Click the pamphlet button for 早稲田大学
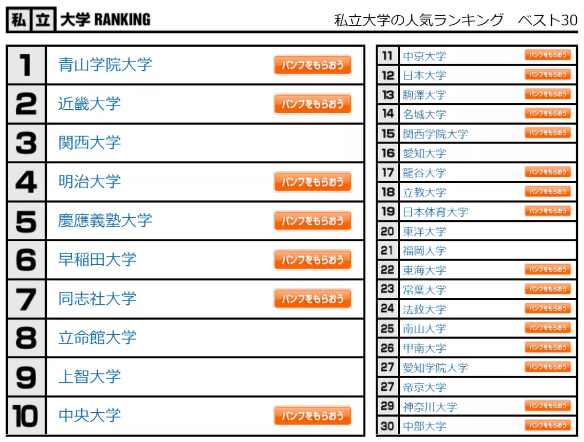The width and height of the screenshot is (584, 442). 312,260
